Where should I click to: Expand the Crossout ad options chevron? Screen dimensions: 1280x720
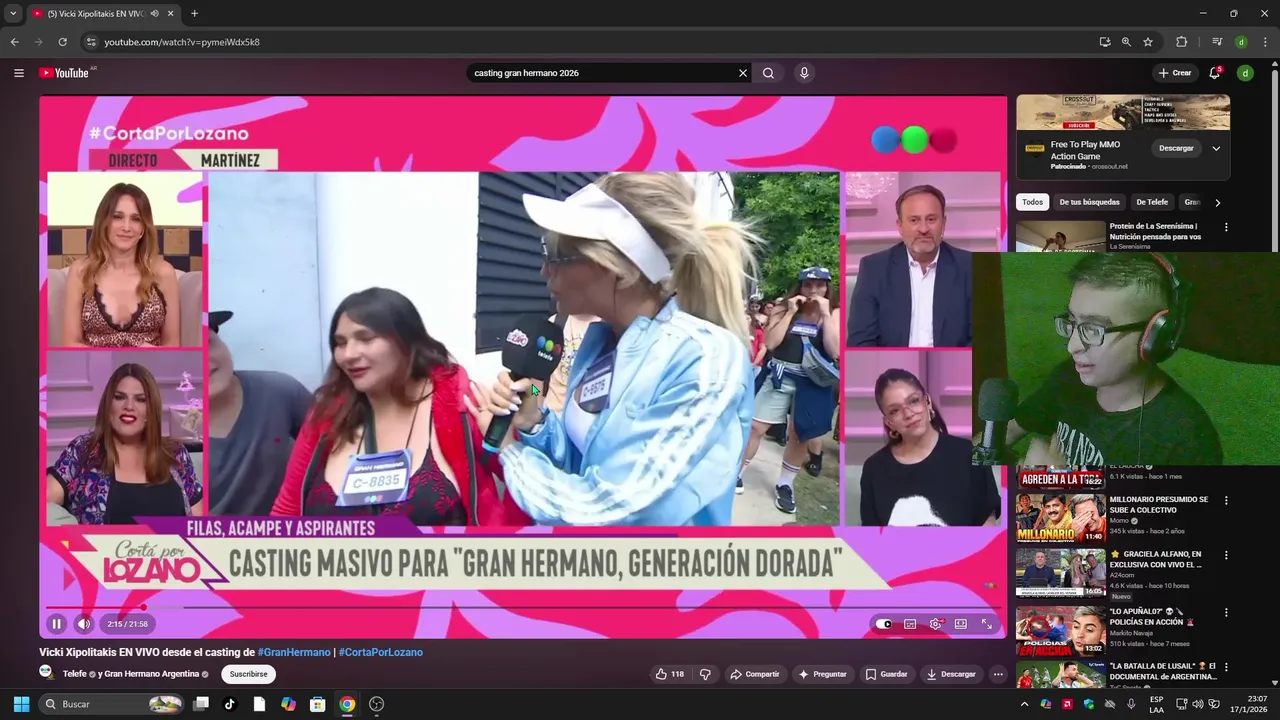pos(1216,148)
